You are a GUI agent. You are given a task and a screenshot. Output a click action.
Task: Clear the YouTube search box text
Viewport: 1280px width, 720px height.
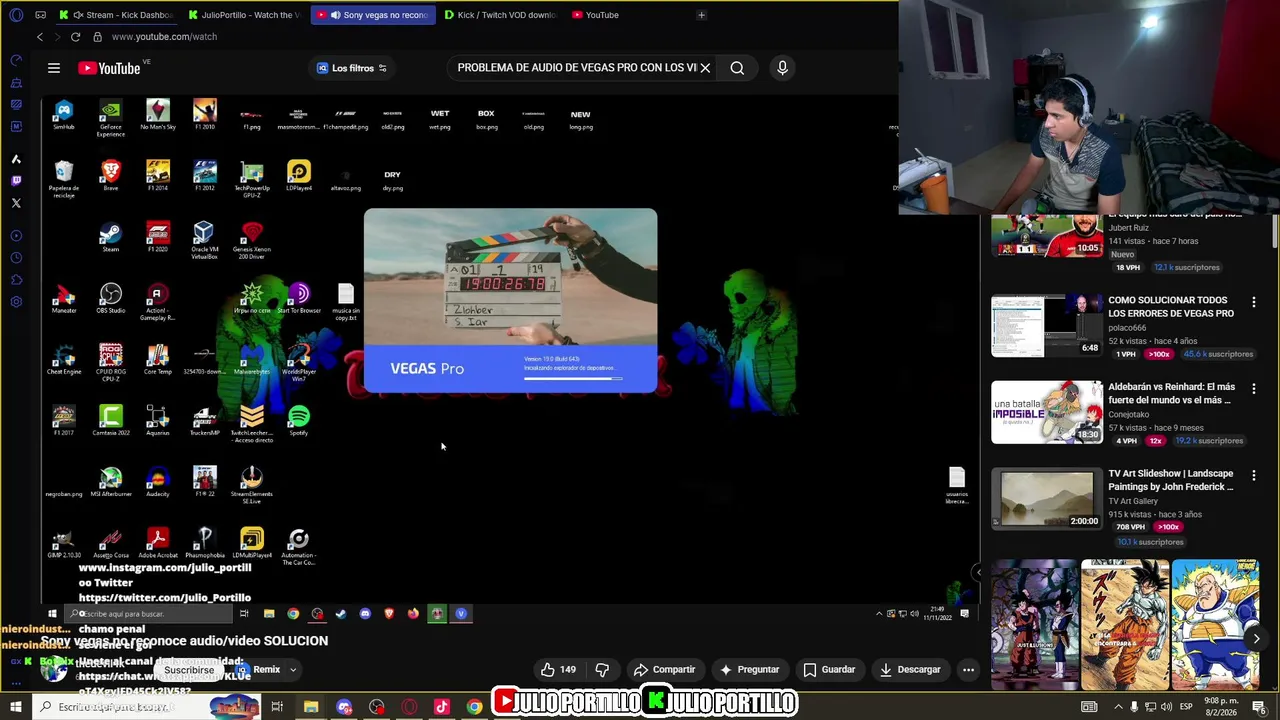tap(705, 68)
